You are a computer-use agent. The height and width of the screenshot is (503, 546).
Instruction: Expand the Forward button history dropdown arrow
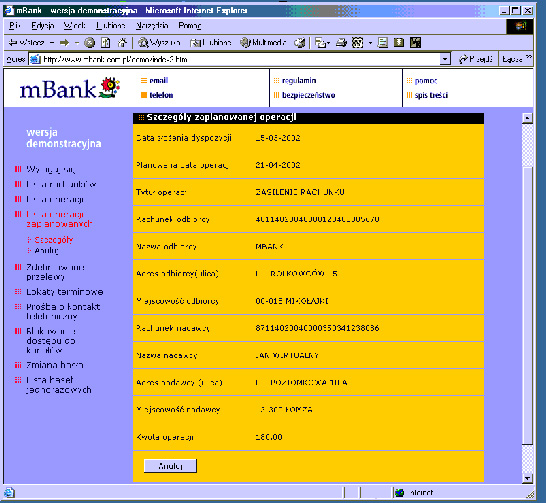(77, 43)
